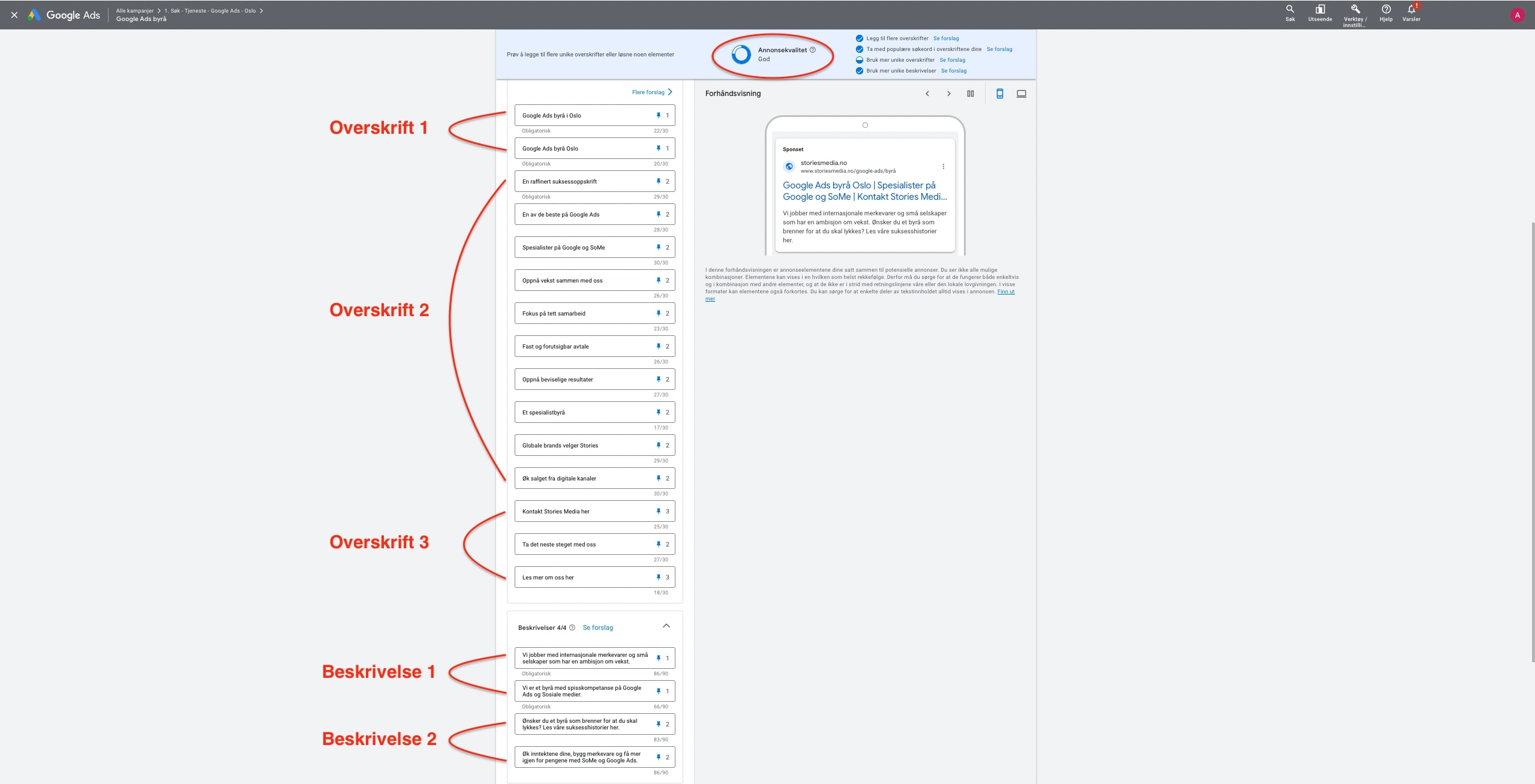Click the Utseende appearance icon

tap(1320, 10)
